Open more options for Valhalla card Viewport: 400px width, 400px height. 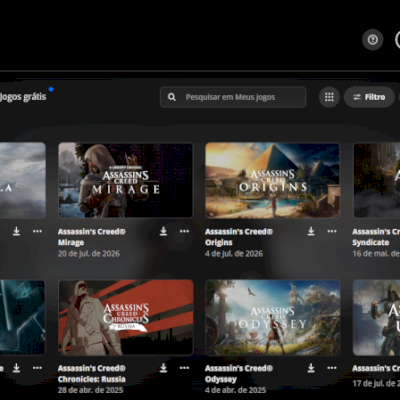[37, 231]
